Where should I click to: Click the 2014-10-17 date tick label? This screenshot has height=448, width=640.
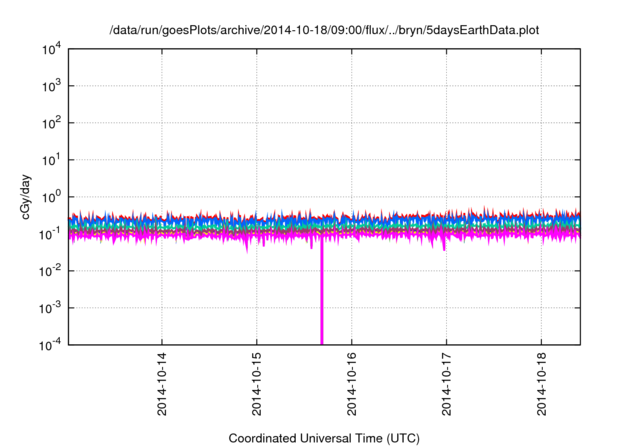click(x=447, y=384)
